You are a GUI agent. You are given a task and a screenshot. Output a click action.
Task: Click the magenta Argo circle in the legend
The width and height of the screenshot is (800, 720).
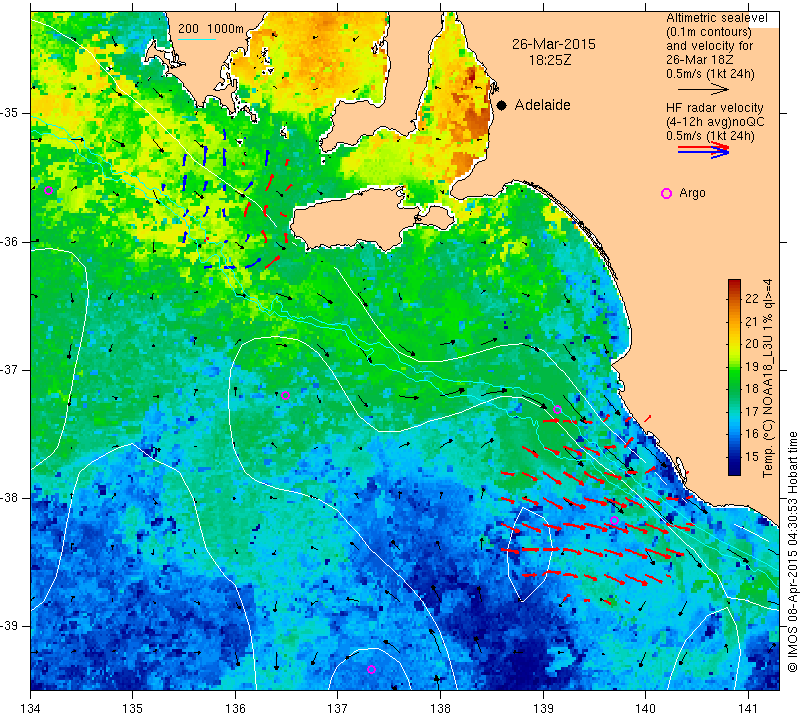[666, 193]
